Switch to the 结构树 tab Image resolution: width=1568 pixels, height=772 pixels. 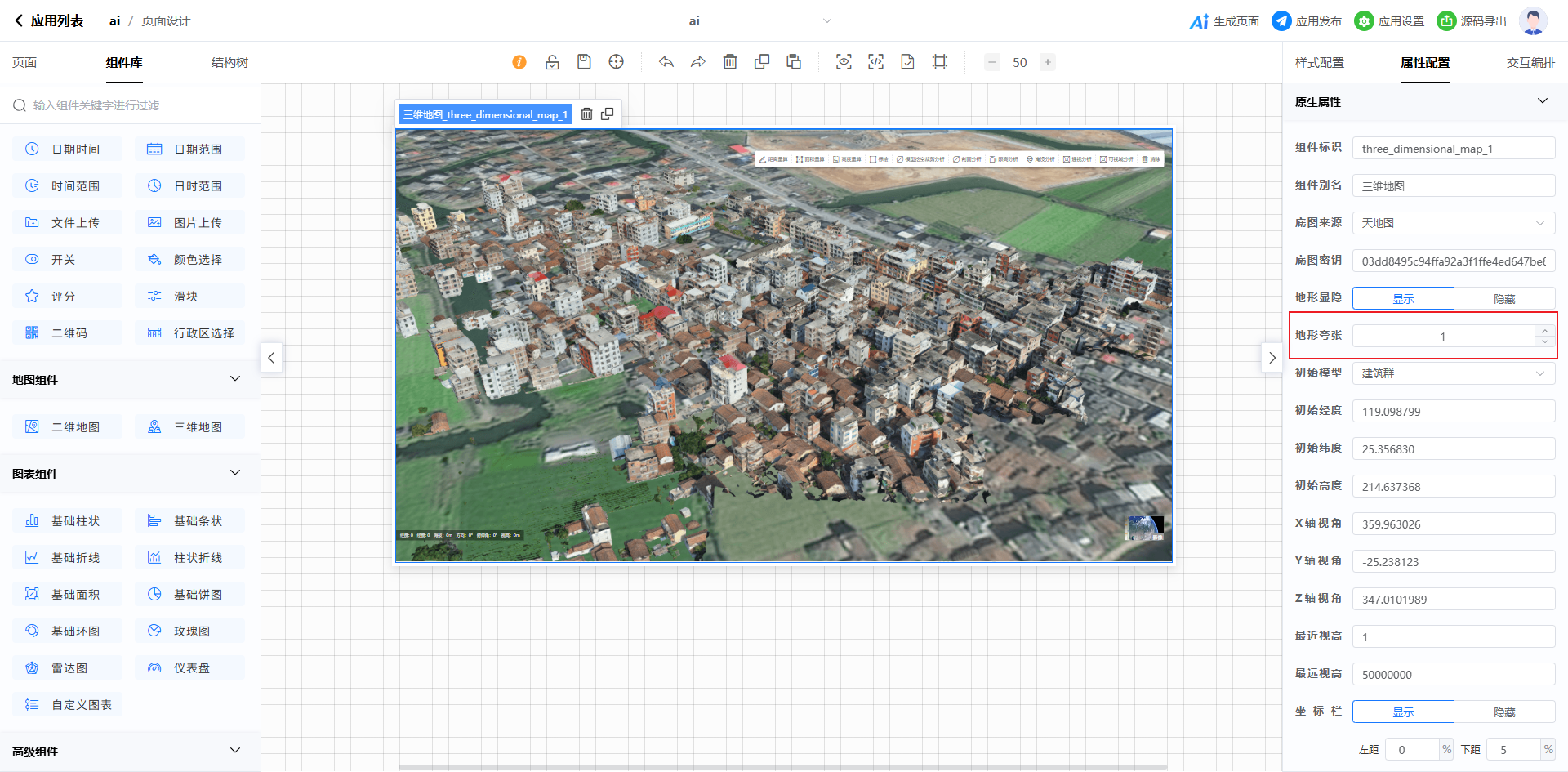point(229,63)
